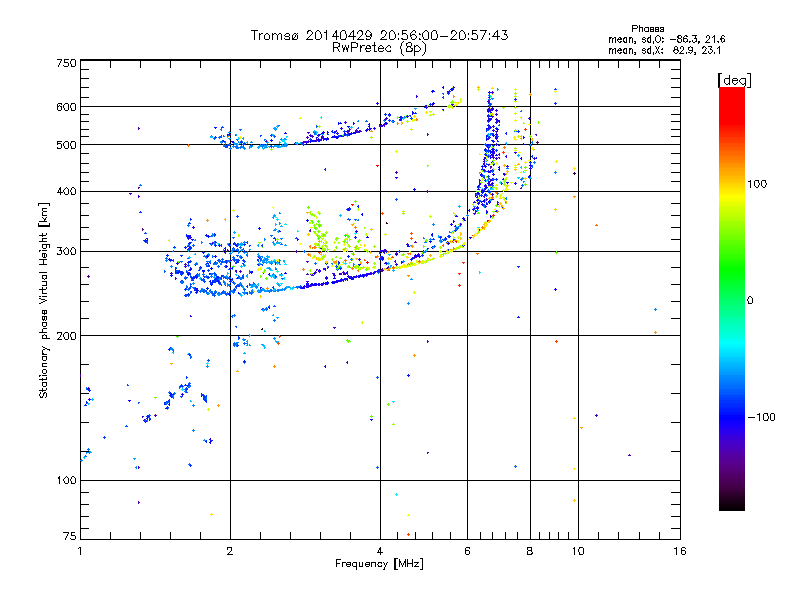Click the y-axis tick label '400'
Viewport: 800px width, 600px height.
[66, 191]
